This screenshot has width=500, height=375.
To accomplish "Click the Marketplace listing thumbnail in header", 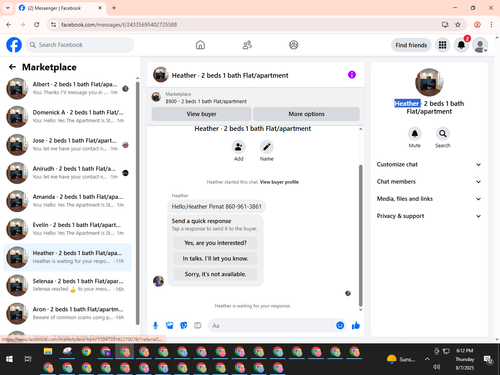I will (x=156, y=97).
